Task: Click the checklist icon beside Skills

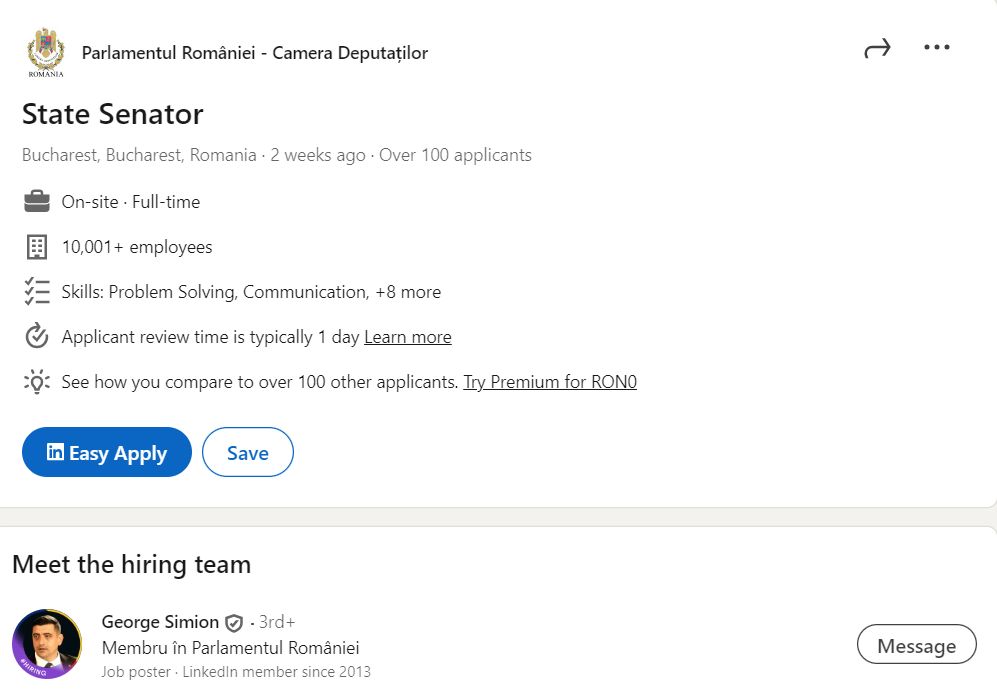Action: [x=37, y=292]
